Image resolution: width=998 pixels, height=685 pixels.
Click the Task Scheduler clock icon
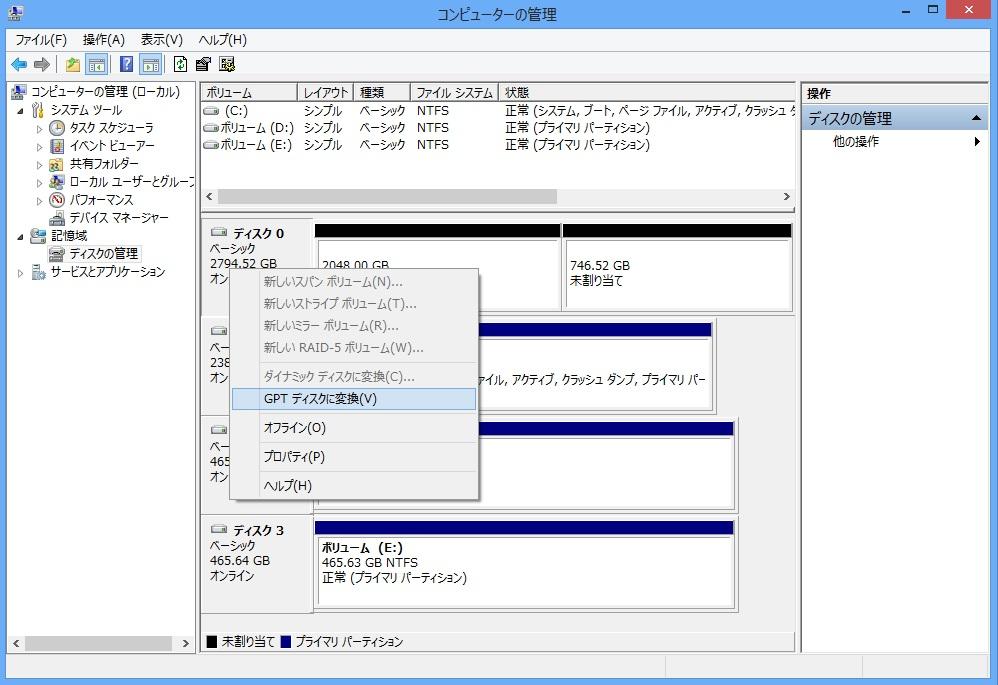[57, 128]
